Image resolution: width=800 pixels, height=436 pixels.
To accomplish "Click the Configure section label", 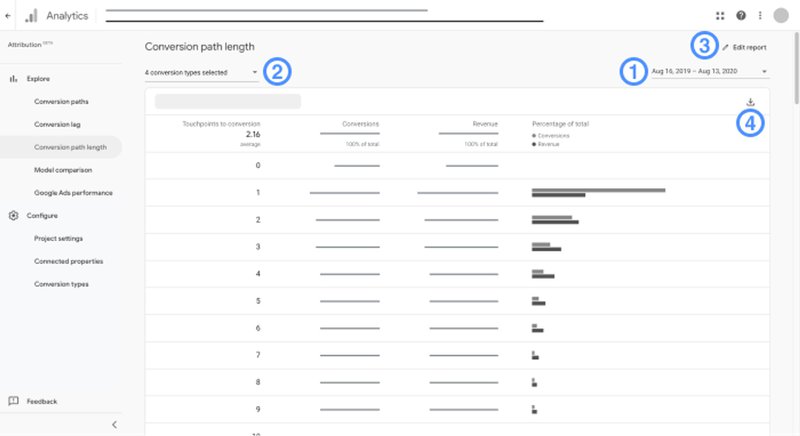I will (x=42, y=215).
